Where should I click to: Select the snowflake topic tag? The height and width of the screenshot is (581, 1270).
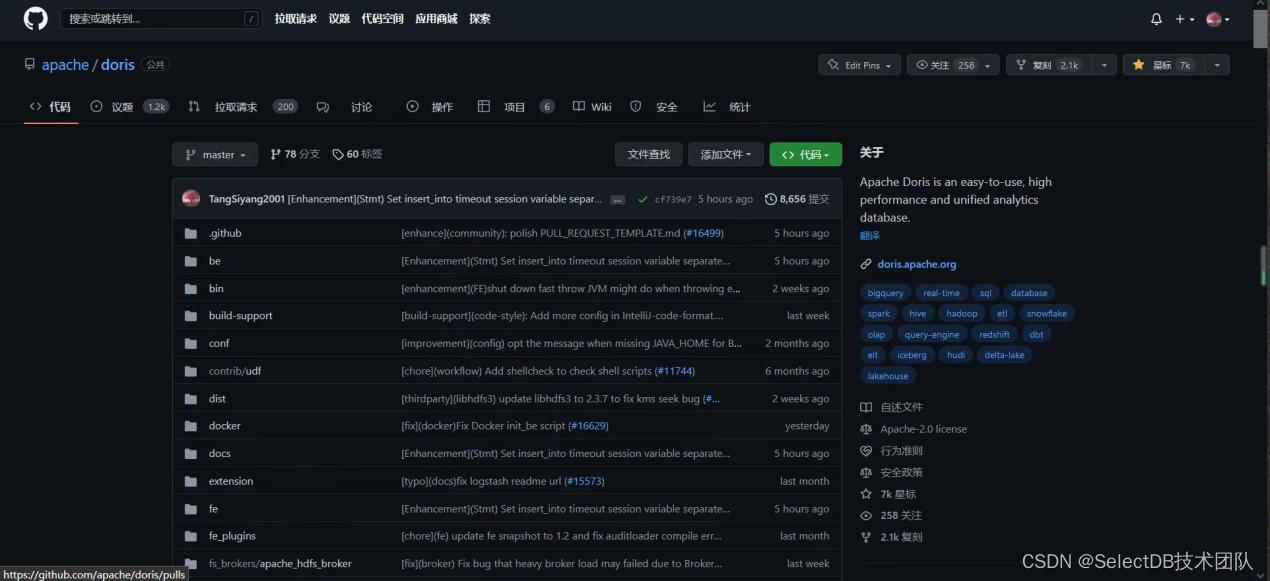1047,314
